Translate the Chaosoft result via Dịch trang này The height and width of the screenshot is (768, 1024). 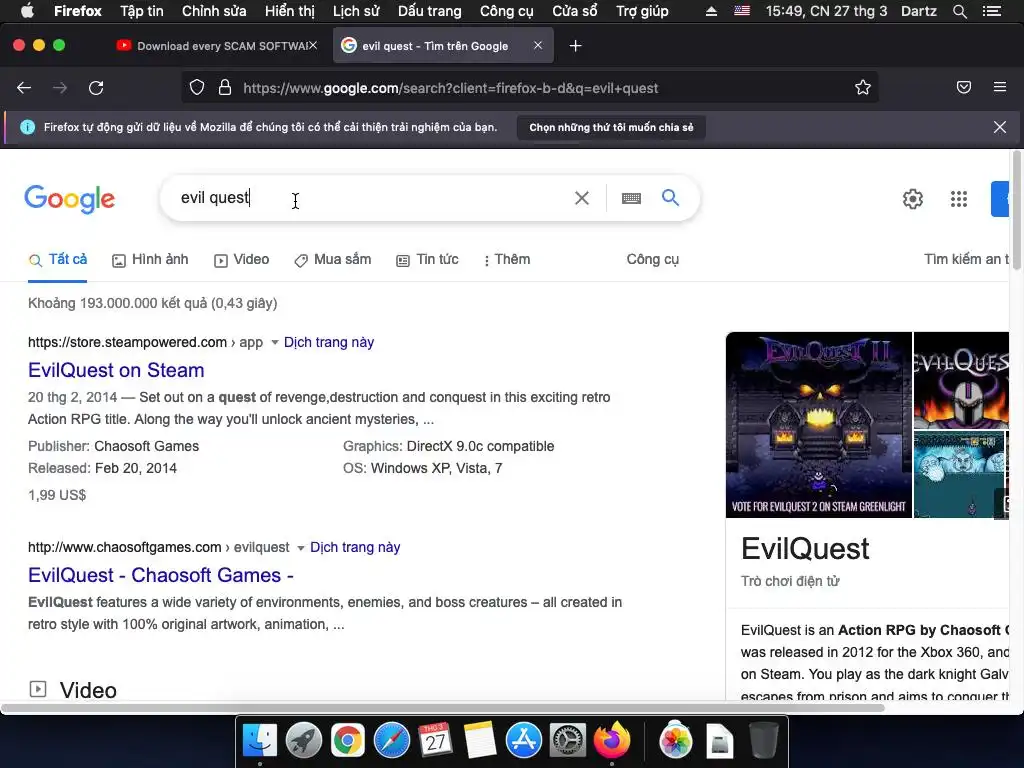pos(355,547)
